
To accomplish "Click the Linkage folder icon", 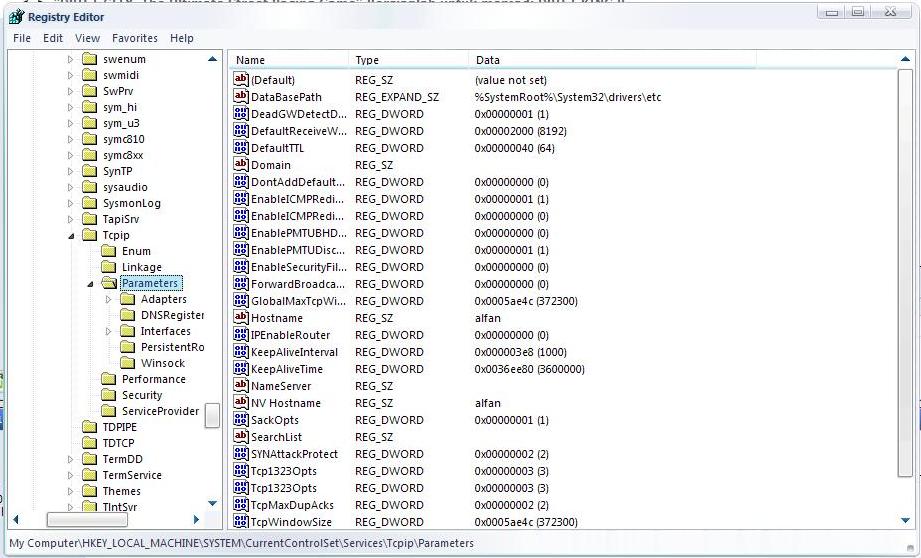I will click(109, 267).
